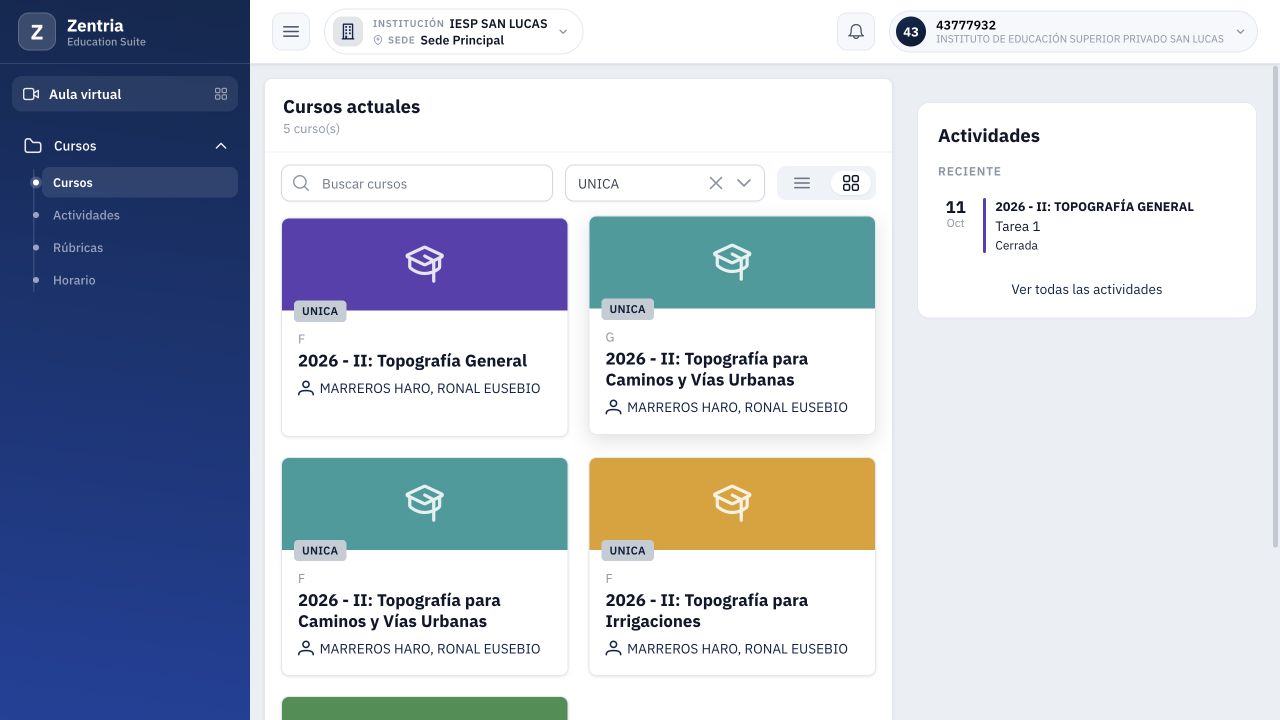Click the grid icon beside Aula virtual
This screenshot has height=720, width=1280.
coord(221,94)
